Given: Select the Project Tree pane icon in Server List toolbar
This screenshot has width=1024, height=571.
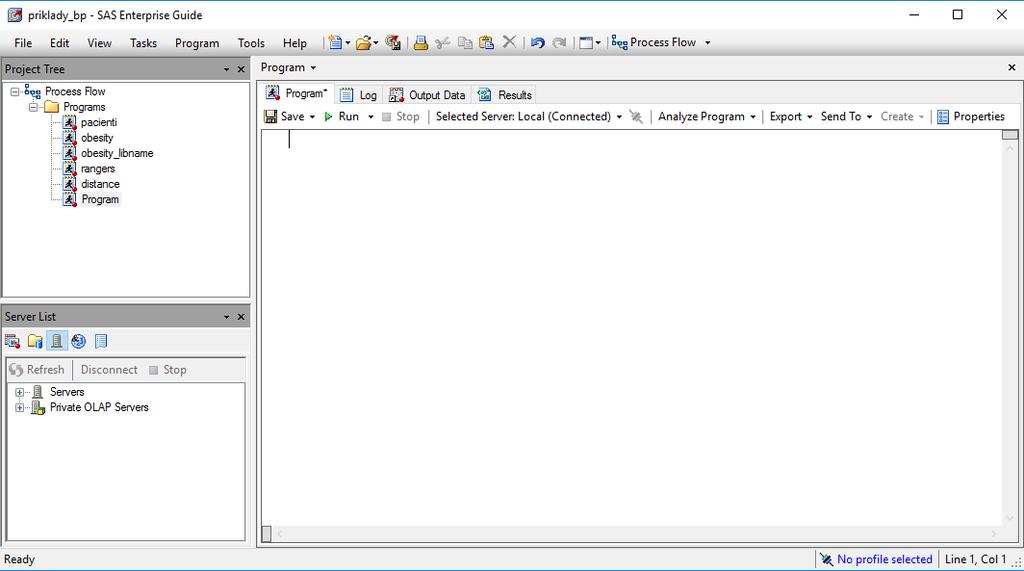Looking at the screenshot, I should (x=12, y=341).
